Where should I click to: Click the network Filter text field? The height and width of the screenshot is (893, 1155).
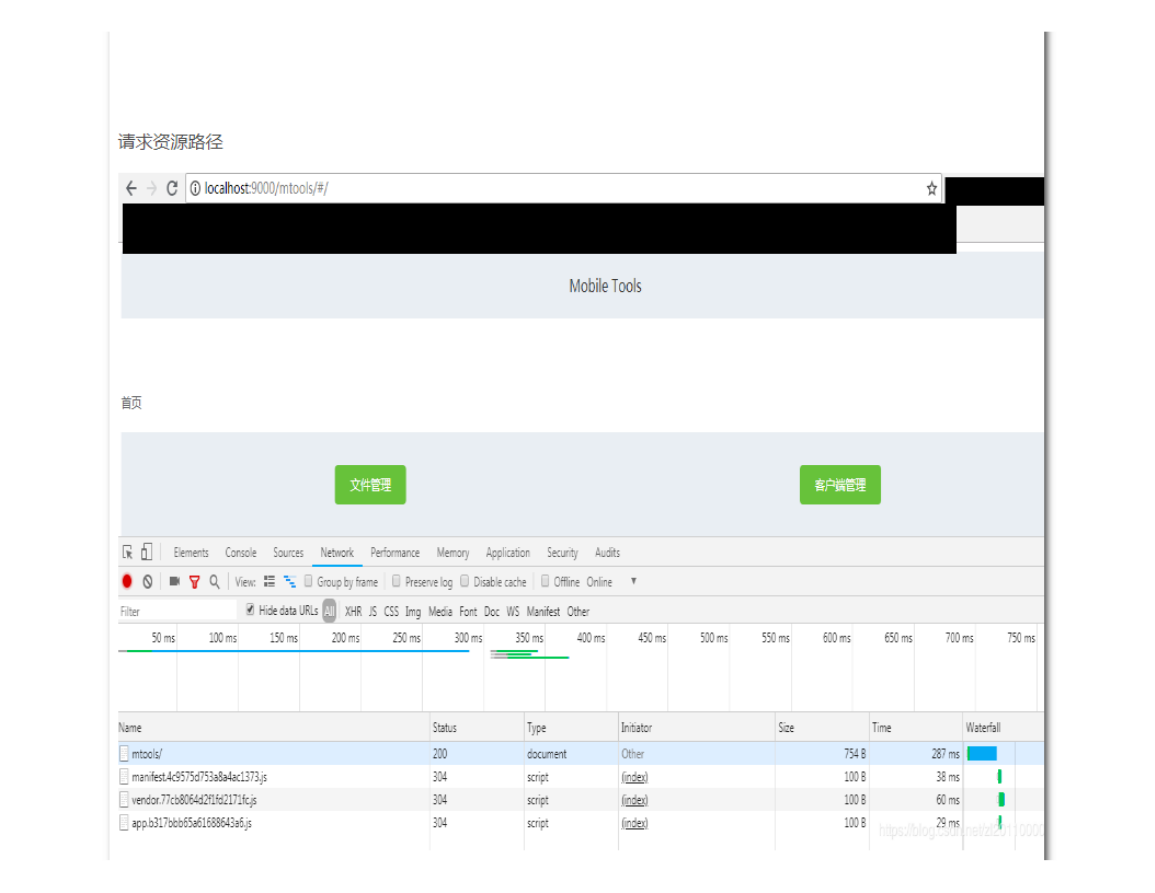coord(177,611)
